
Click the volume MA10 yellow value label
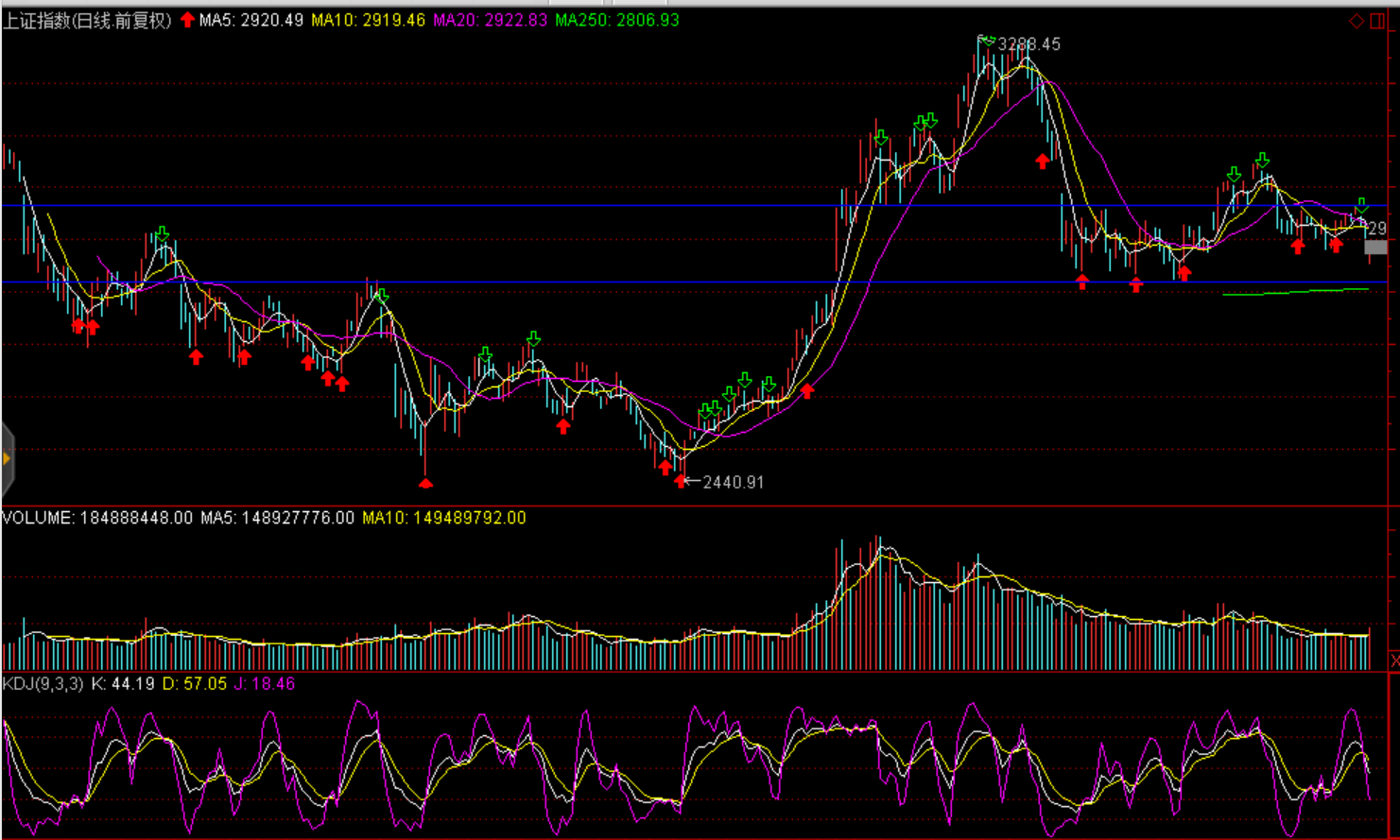coord(443,518)
